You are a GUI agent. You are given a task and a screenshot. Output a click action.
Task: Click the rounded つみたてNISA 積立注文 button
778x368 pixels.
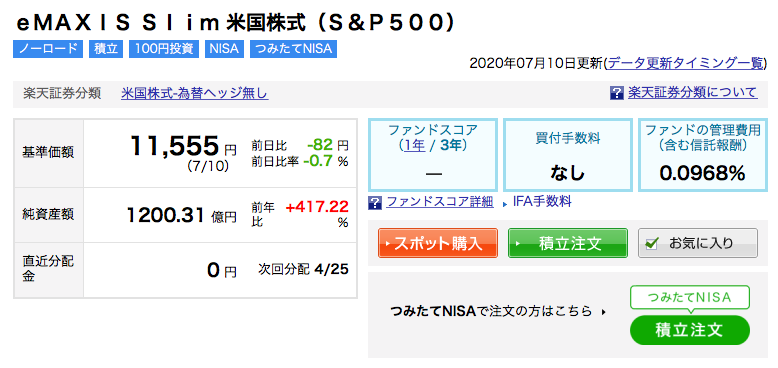point(690,330)
